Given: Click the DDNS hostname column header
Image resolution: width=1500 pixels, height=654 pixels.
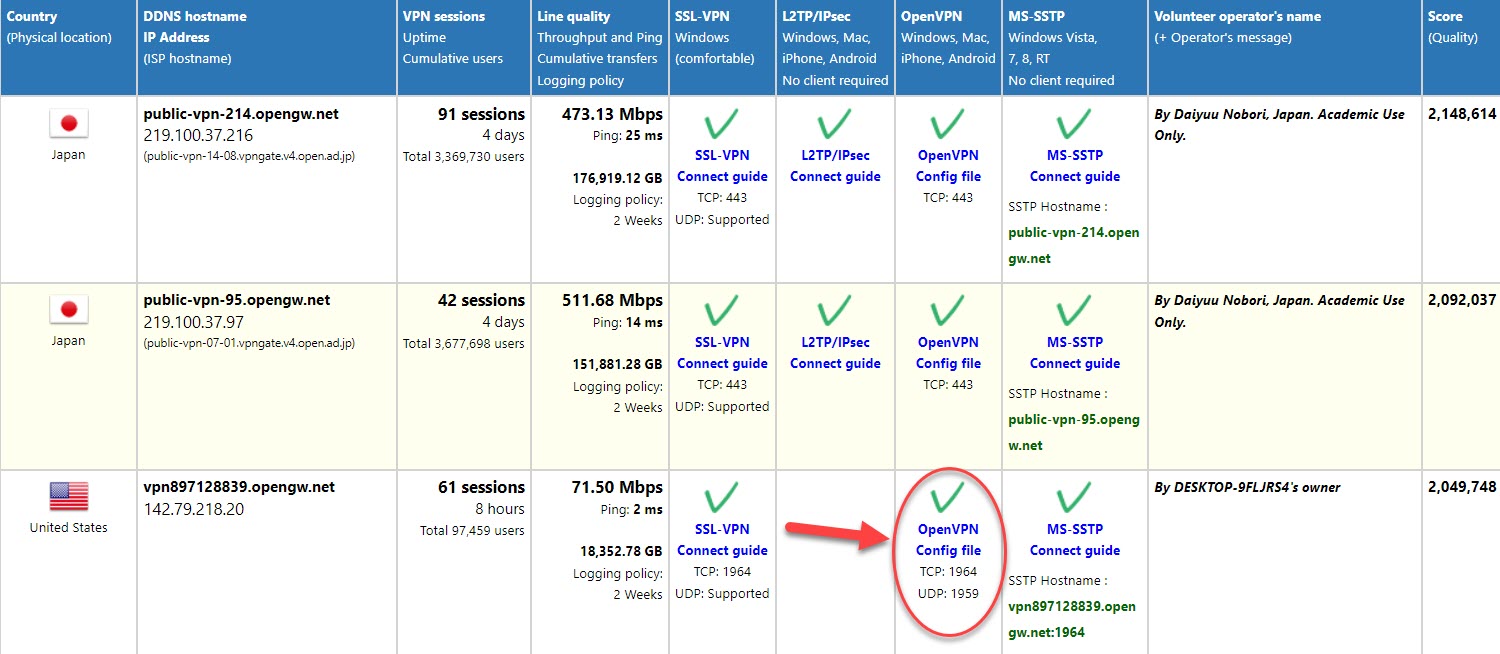Looking at the screenshot, I should point(267,48).
